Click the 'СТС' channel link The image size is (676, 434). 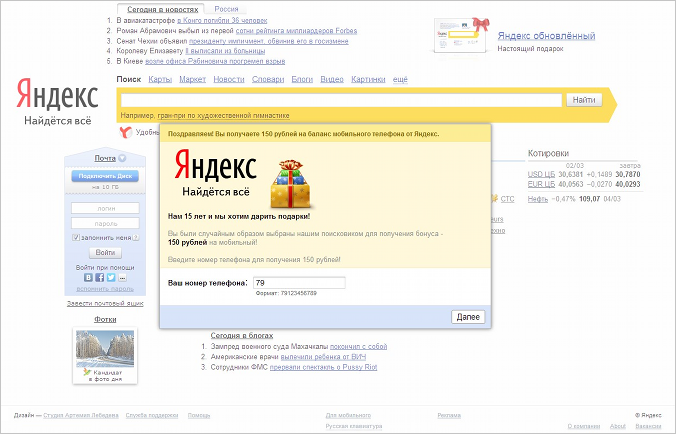[x=507, y=199]
